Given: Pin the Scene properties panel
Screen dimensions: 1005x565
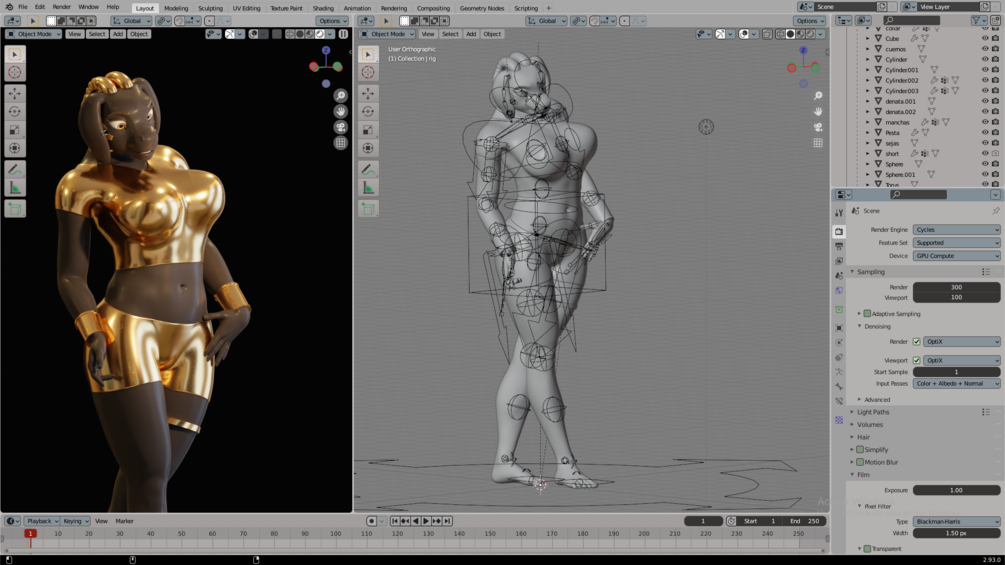Looking at the screenshot, I should [x=995, y=211].
